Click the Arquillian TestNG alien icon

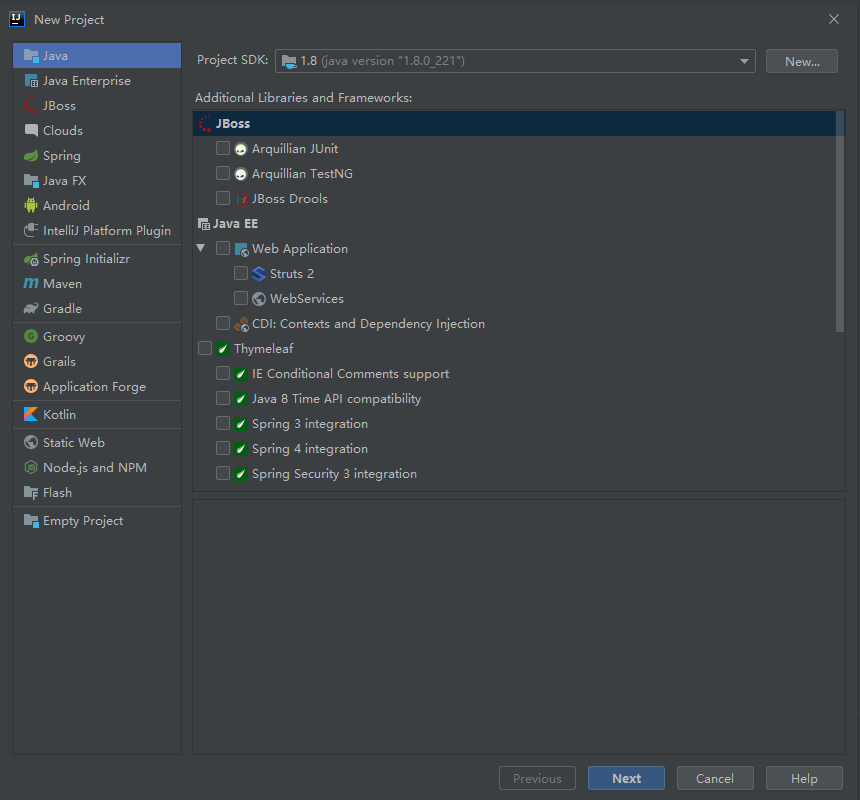tap(241, 174)
